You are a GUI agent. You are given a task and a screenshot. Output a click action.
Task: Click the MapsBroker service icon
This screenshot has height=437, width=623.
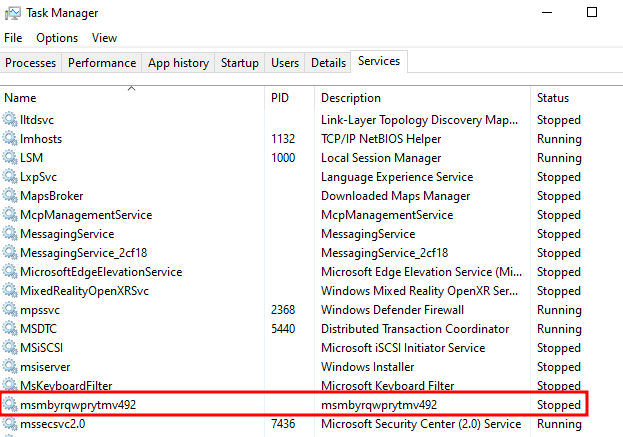11,196
